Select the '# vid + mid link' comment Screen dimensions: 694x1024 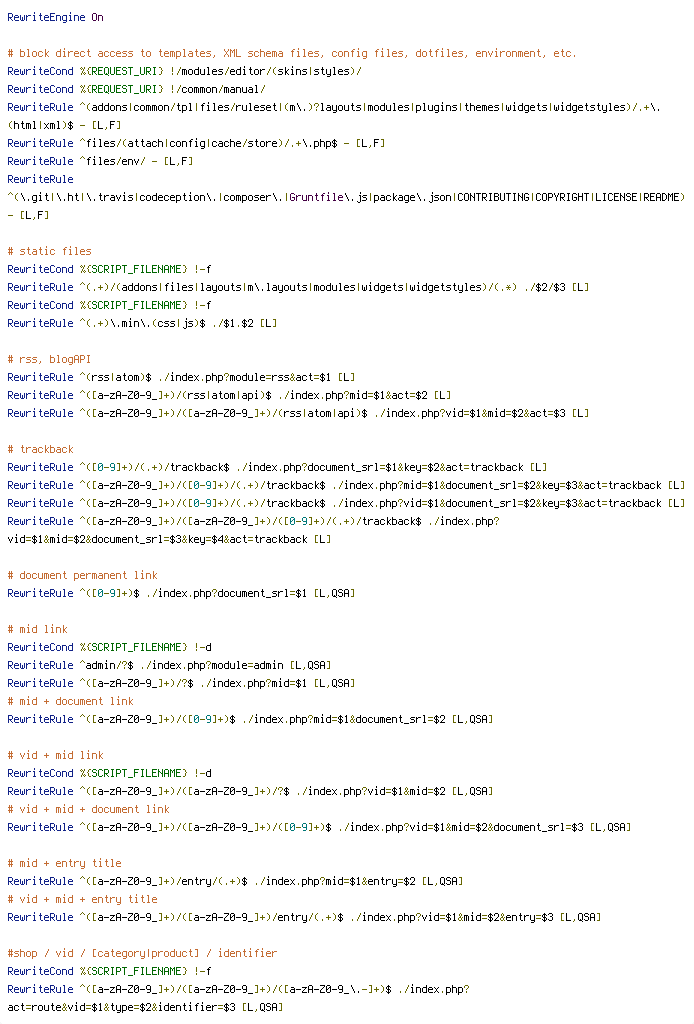55,756
